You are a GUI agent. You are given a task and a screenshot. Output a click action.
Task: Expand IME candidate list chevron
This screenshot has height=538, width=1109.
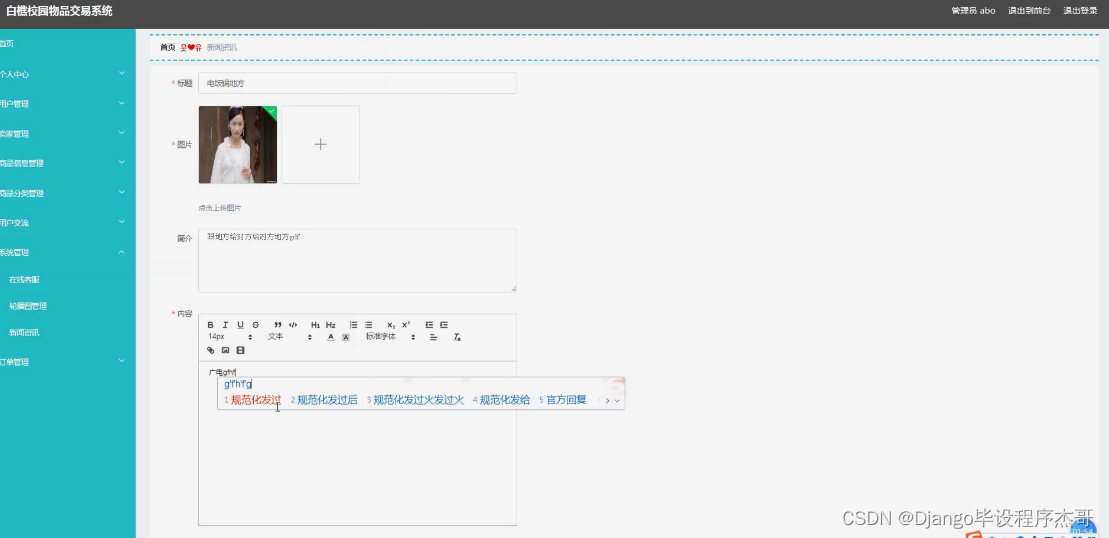[x=617, y=400]
